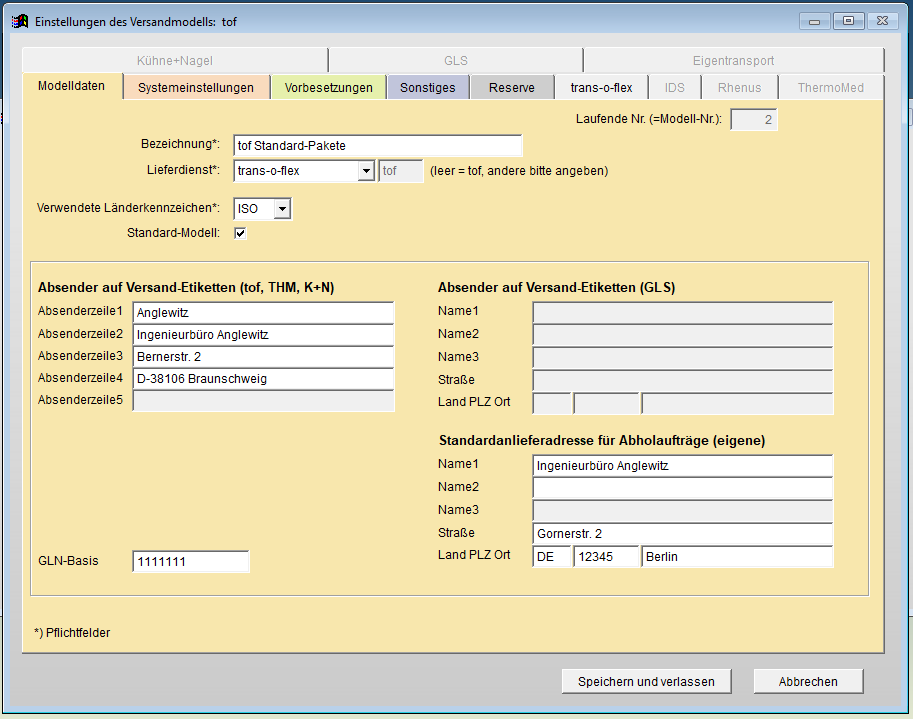This screenshot has width=913, height=719.
Task: Toggle the Standard-Modell checkbox
Action: 240,233
